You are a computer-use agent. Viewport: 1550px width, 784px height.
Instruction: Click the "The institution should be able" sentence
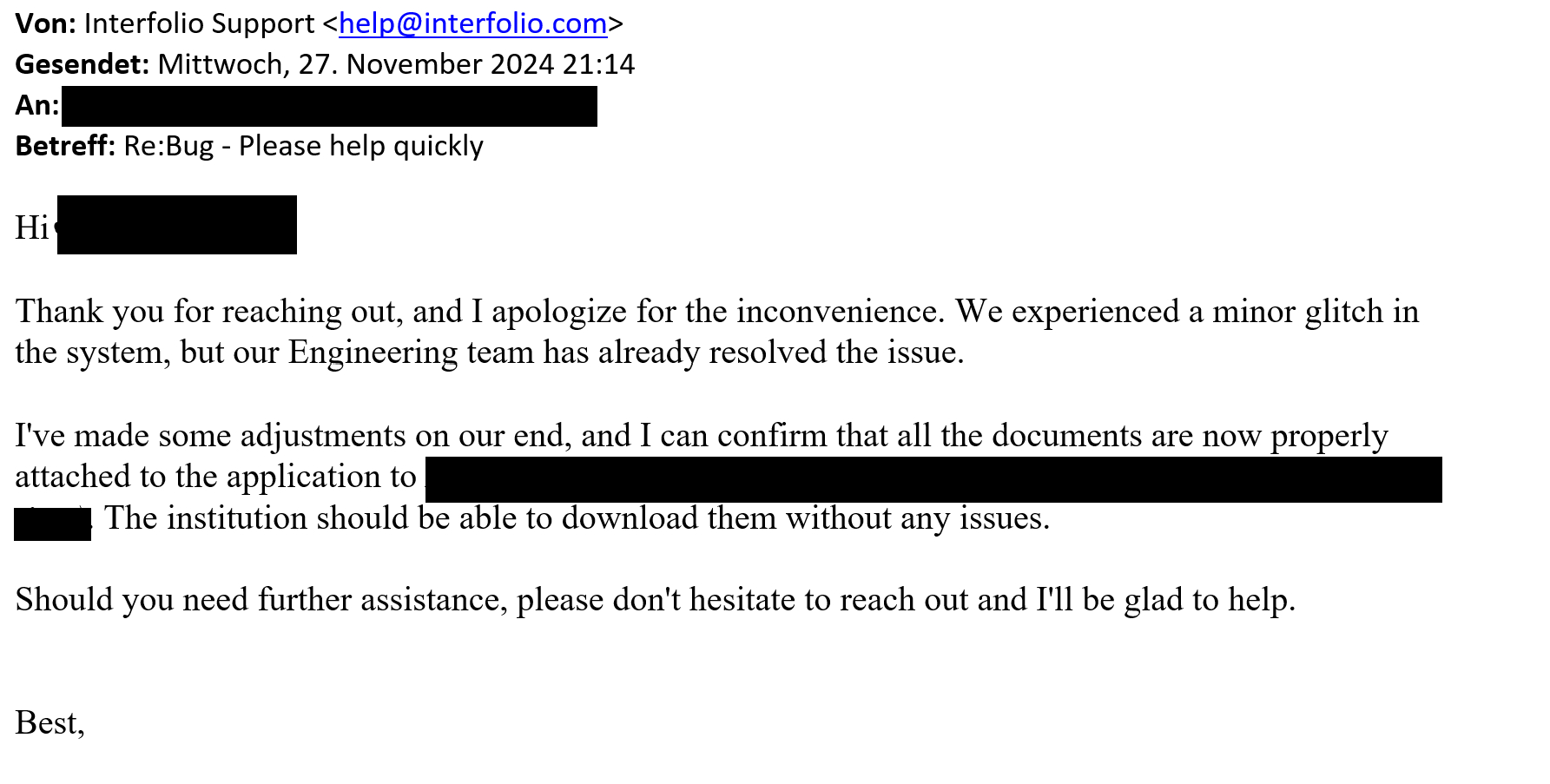click(x=577, y=518)
